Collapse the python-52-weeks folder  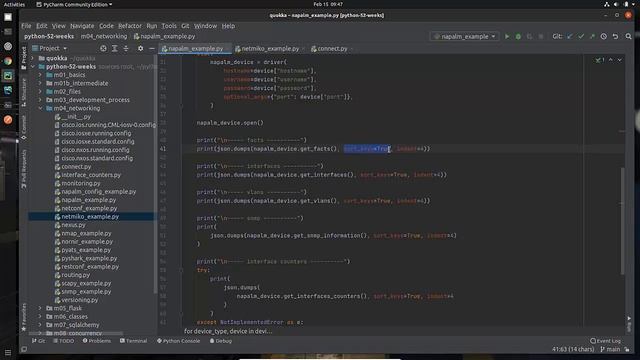(x=33, y=67)
